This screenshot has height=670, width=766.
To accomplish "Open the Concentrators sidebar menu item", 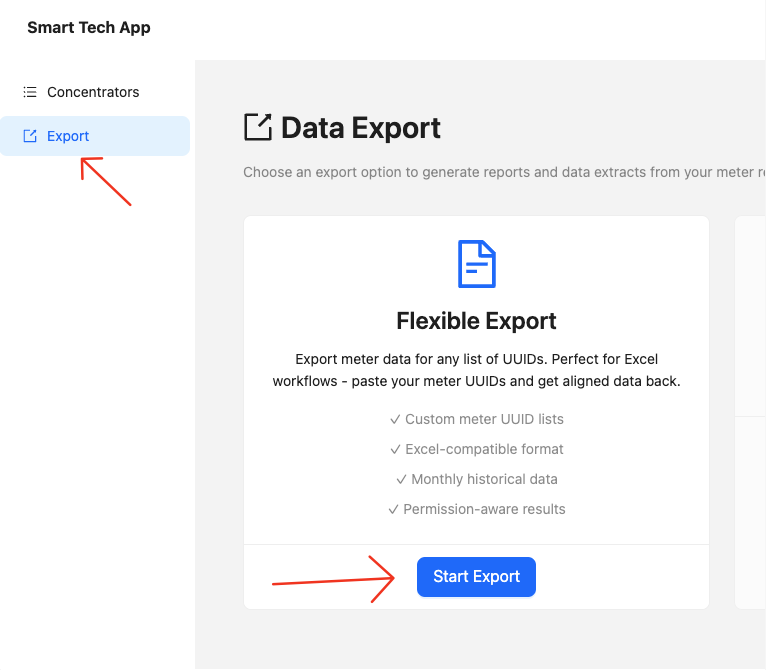I will (x=93, y=92).
